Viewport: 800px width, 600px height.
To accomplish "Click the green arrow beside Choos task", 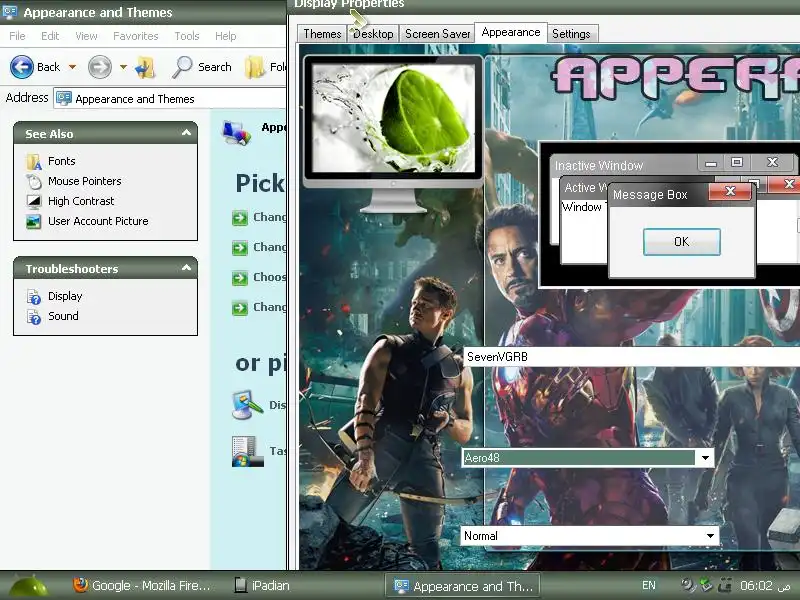I will [240, 278].
